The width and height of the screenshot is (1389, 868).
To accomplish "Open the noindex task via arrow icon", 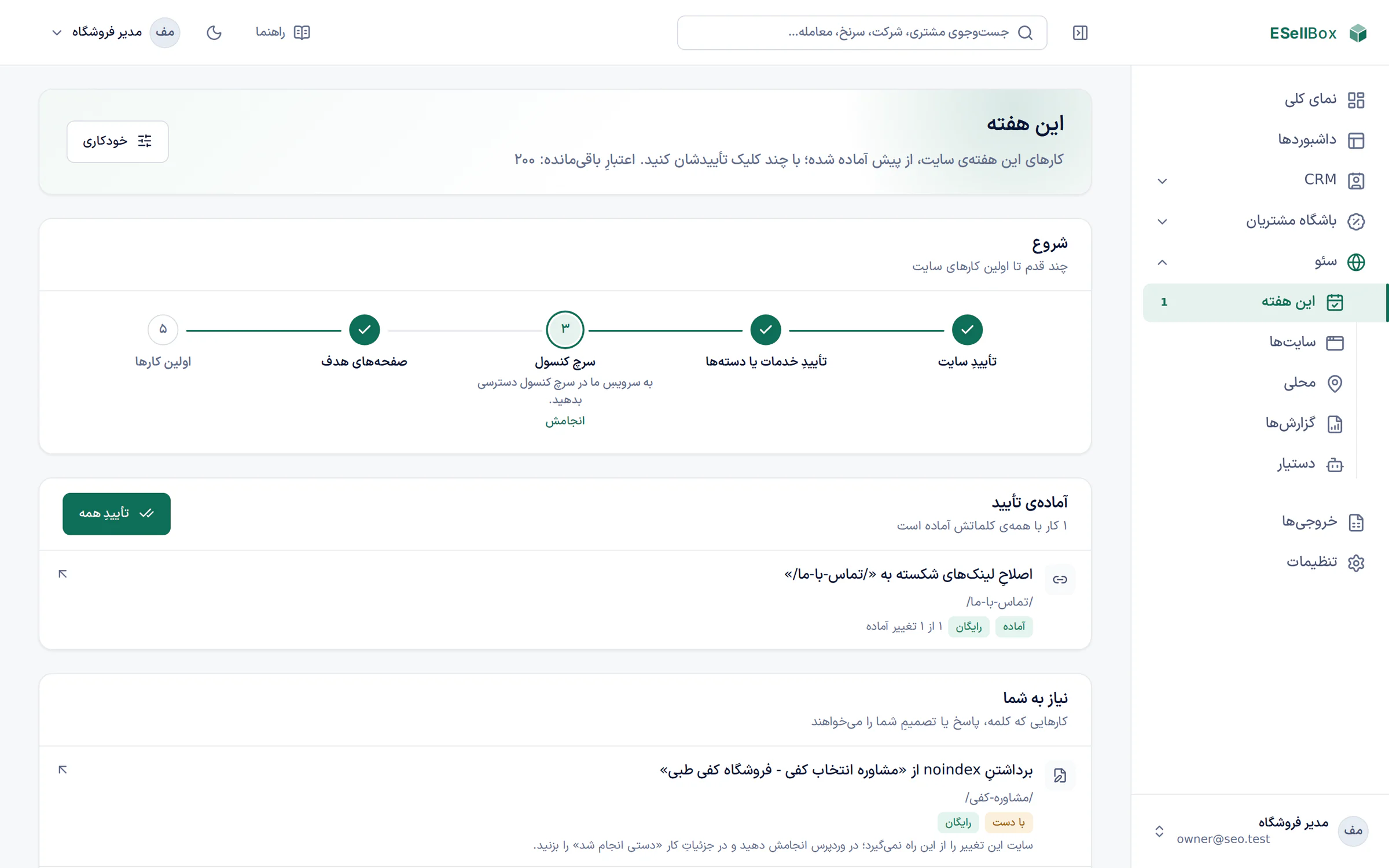I will pyautogui.click(x=63, y=769).
